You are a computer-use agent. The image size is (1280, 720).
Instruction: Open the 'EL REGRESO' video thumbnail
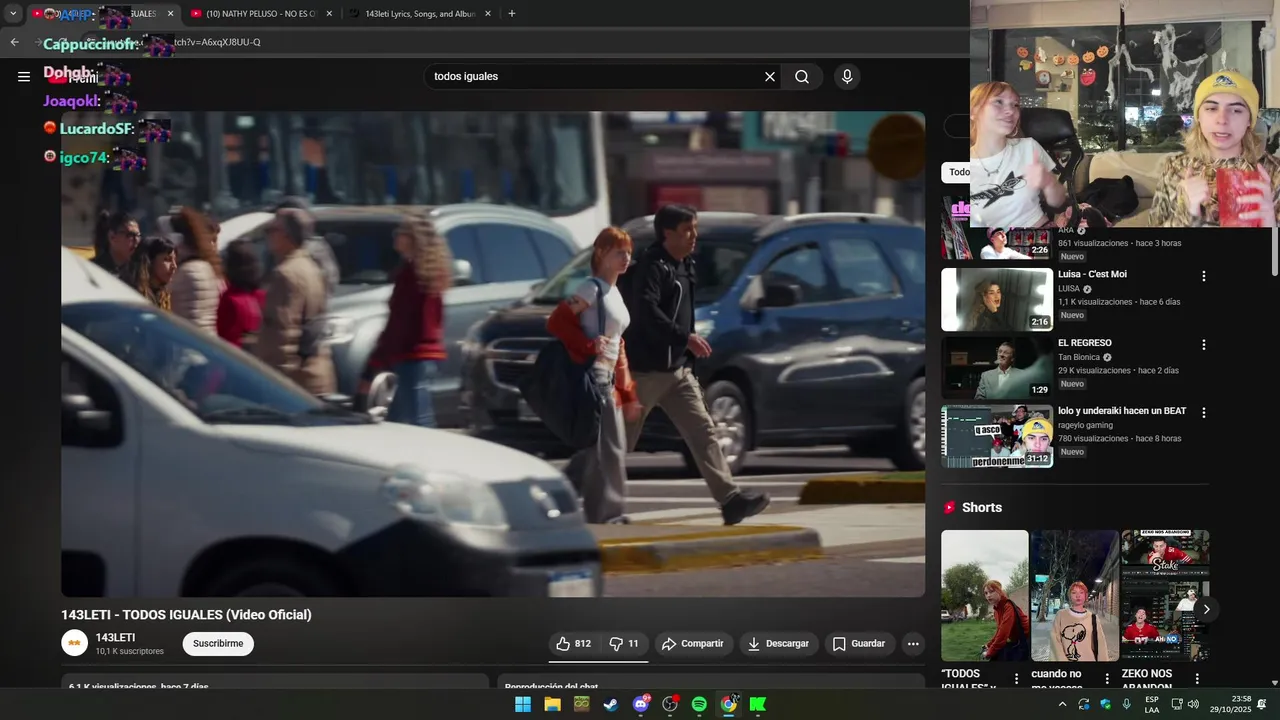tap(997, 368)
